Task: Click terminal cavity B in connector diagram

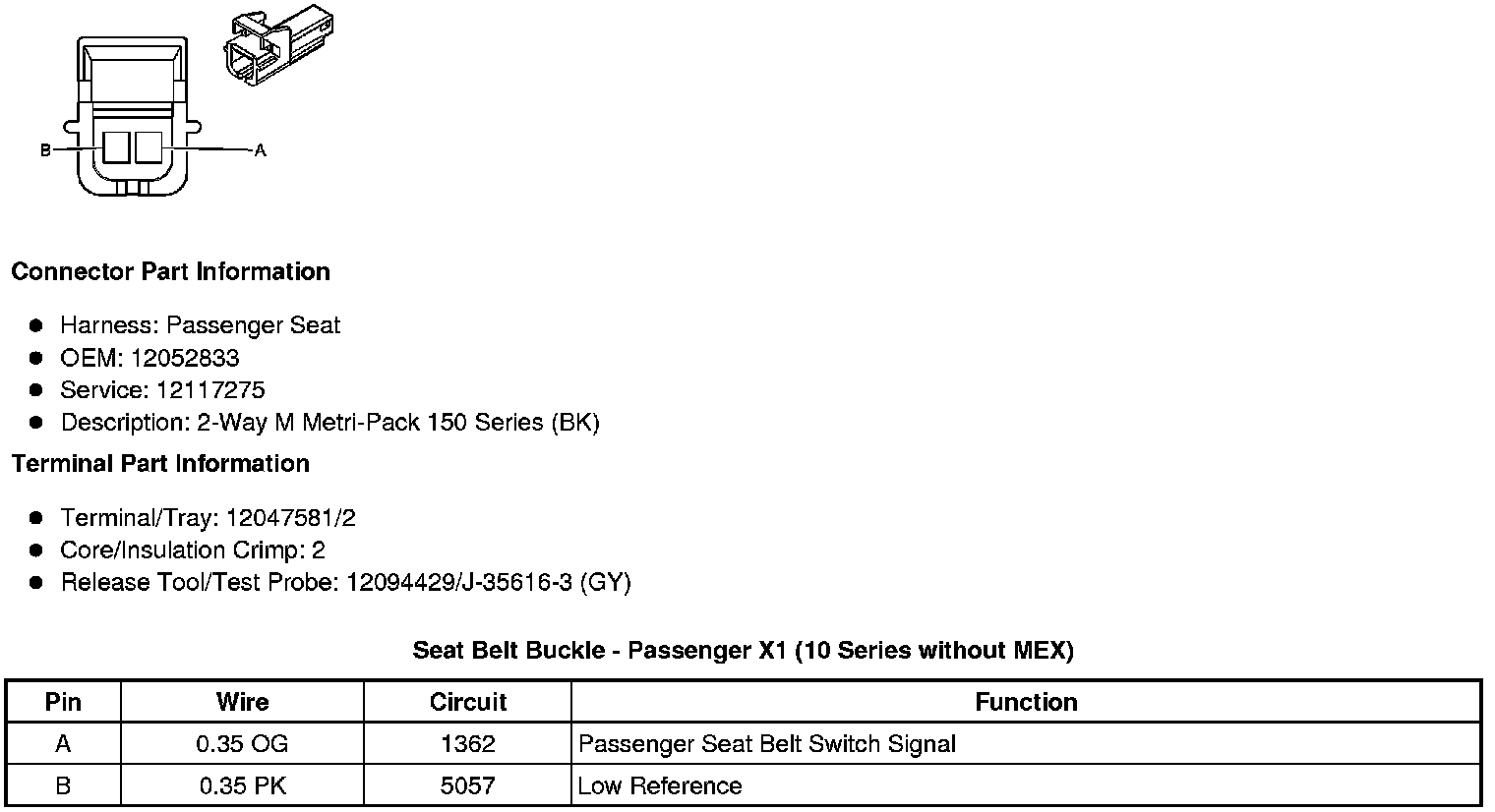Action: tap(116, 148)
